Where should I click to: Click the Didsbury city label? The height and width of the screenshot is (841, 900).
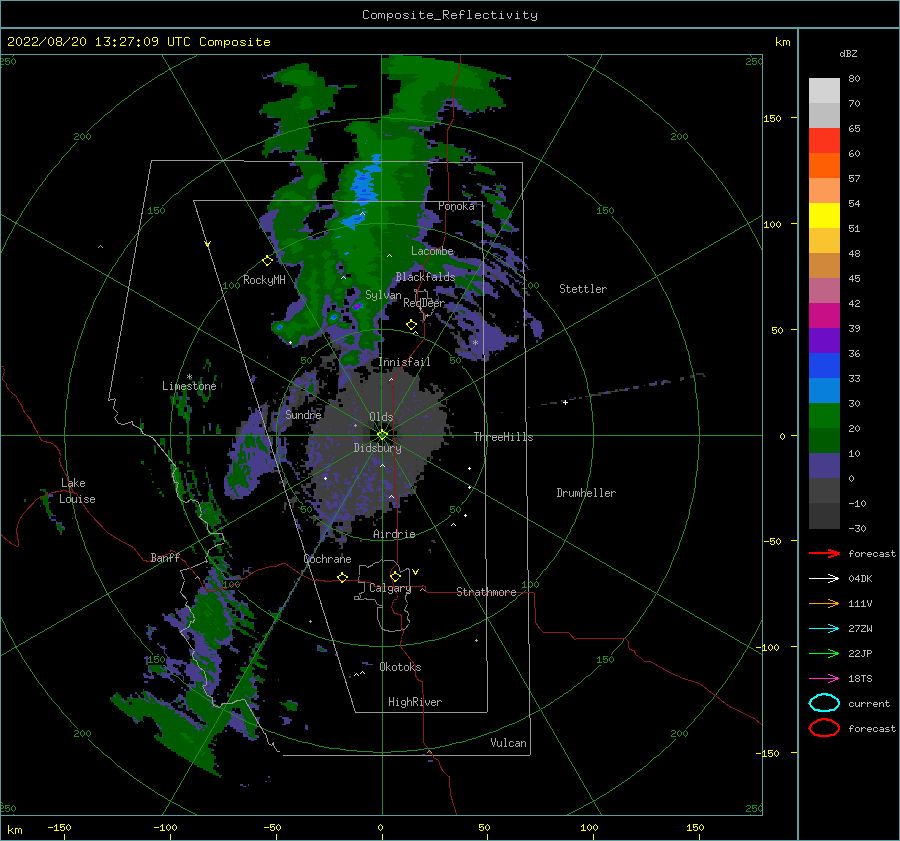pos(377,448)
